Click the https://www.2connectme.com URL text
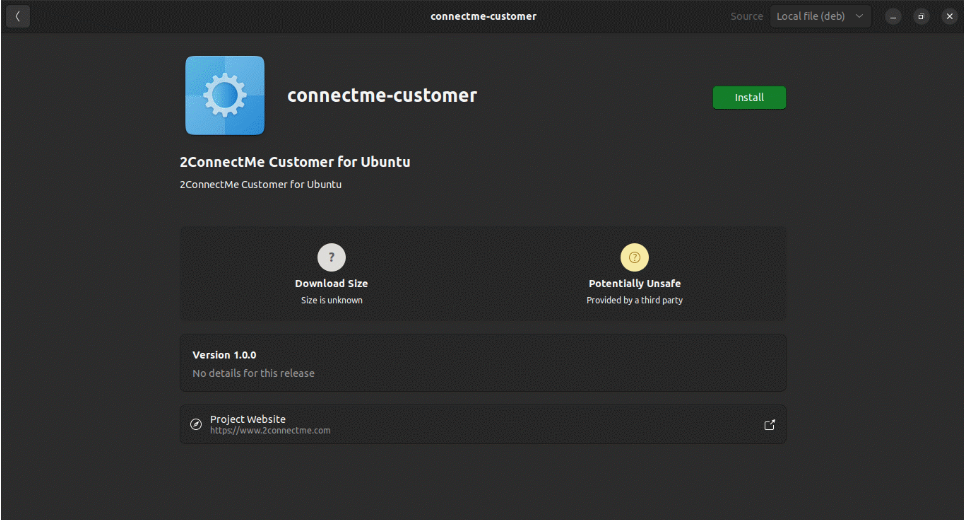This screenshot has height=520, width=964. tap(271, 430)
